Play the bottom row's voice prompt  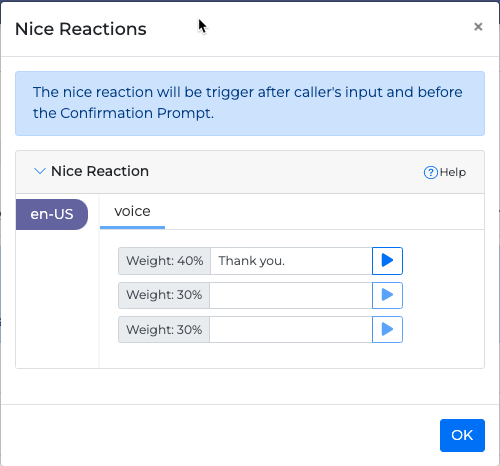tap(387, 330)
